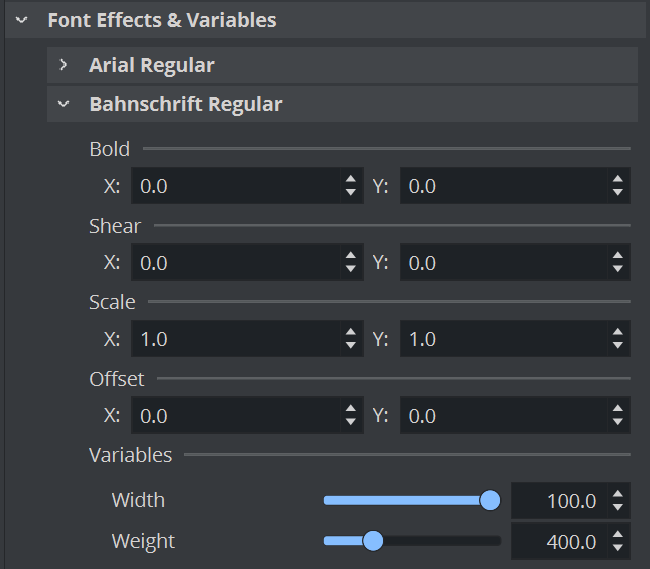Decrease the Weight value with down arrow
This screenshot has height=569, width=650.
[619, 548]
